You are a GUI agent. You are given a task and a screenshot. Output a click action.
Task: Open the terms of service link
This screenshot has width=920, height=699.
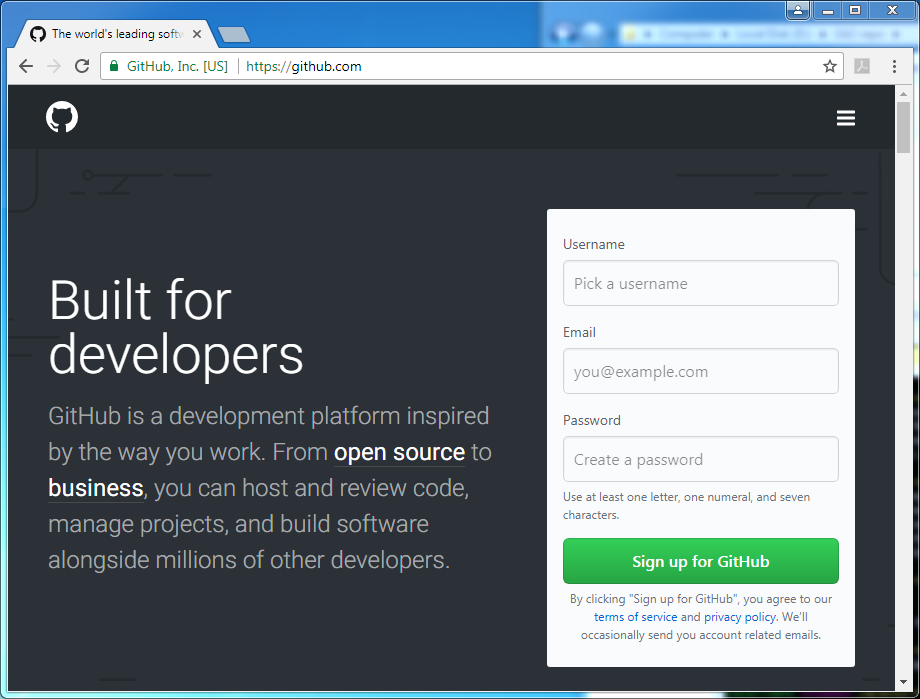(x=635, y=617)
